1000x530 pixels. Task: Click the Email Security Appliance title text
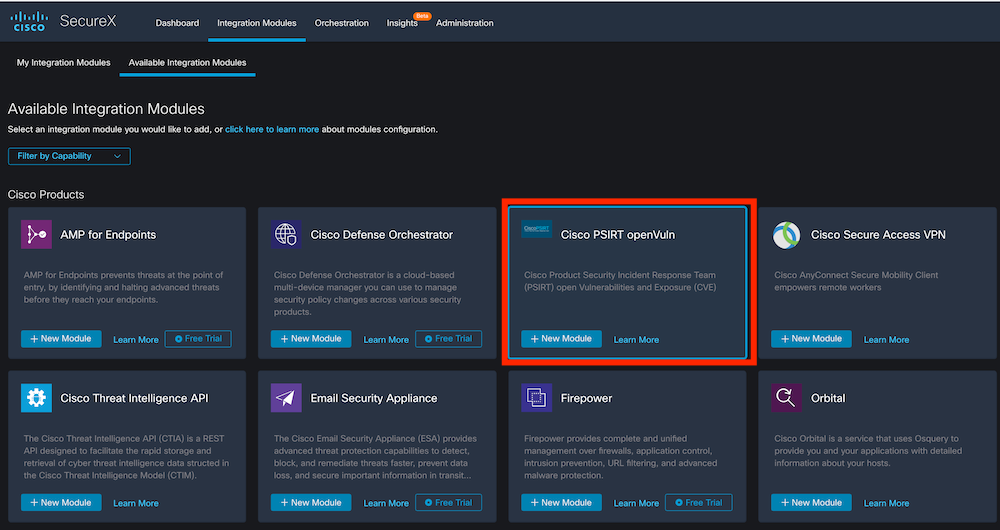374,398
